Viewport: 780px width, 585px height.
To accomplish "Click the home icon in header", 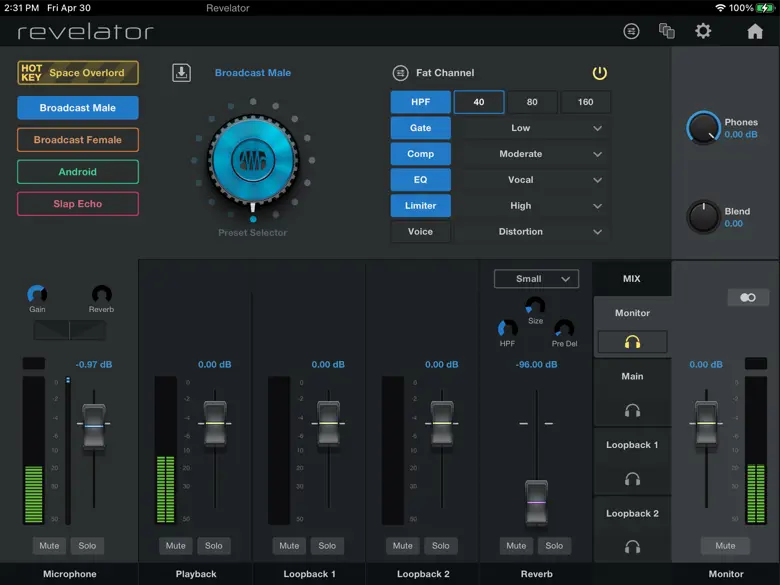I will (755, 31).
